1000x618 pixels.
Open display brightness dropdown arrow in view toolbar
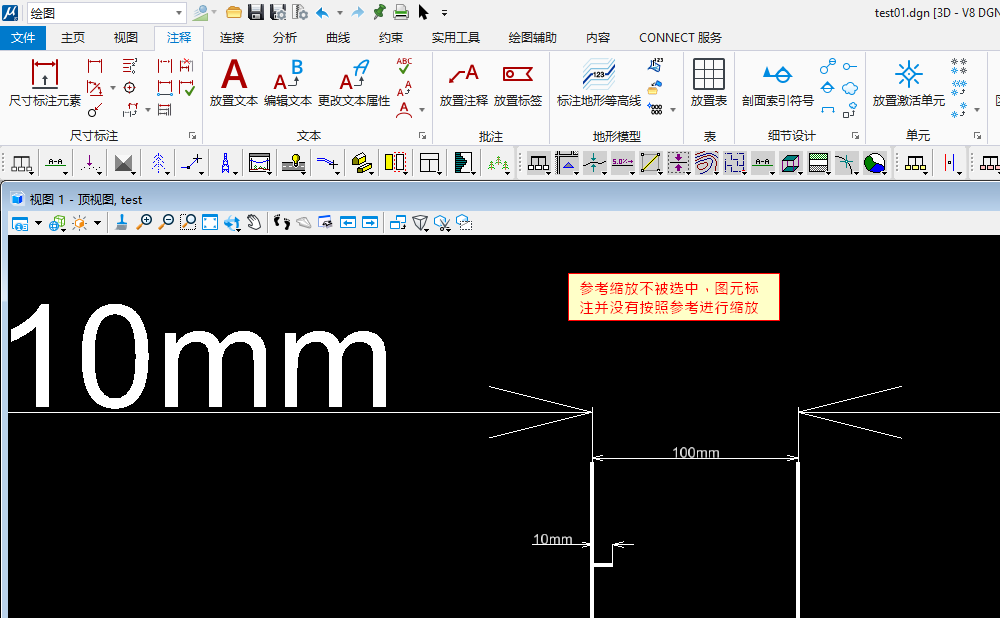(97, 223)
